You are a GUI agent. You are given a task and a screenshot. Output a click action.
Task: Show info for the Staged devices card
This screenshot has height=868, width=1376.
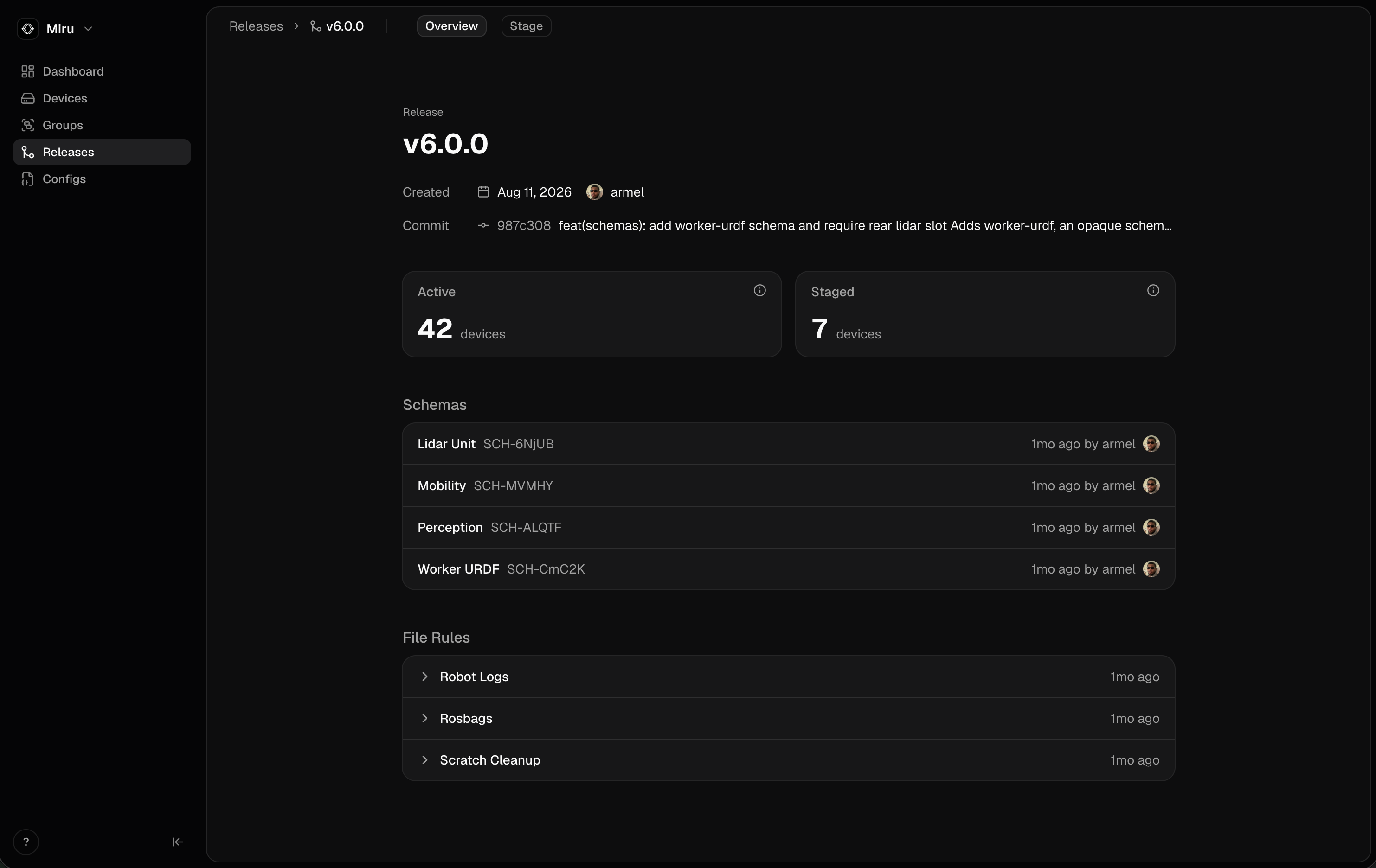1152,290
